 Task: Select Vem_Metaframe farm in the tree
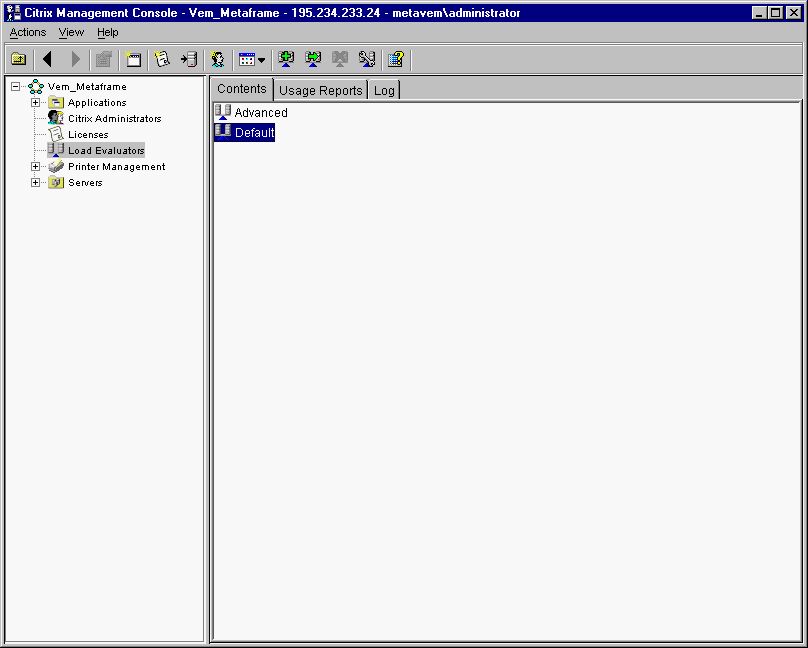[87, 87]
